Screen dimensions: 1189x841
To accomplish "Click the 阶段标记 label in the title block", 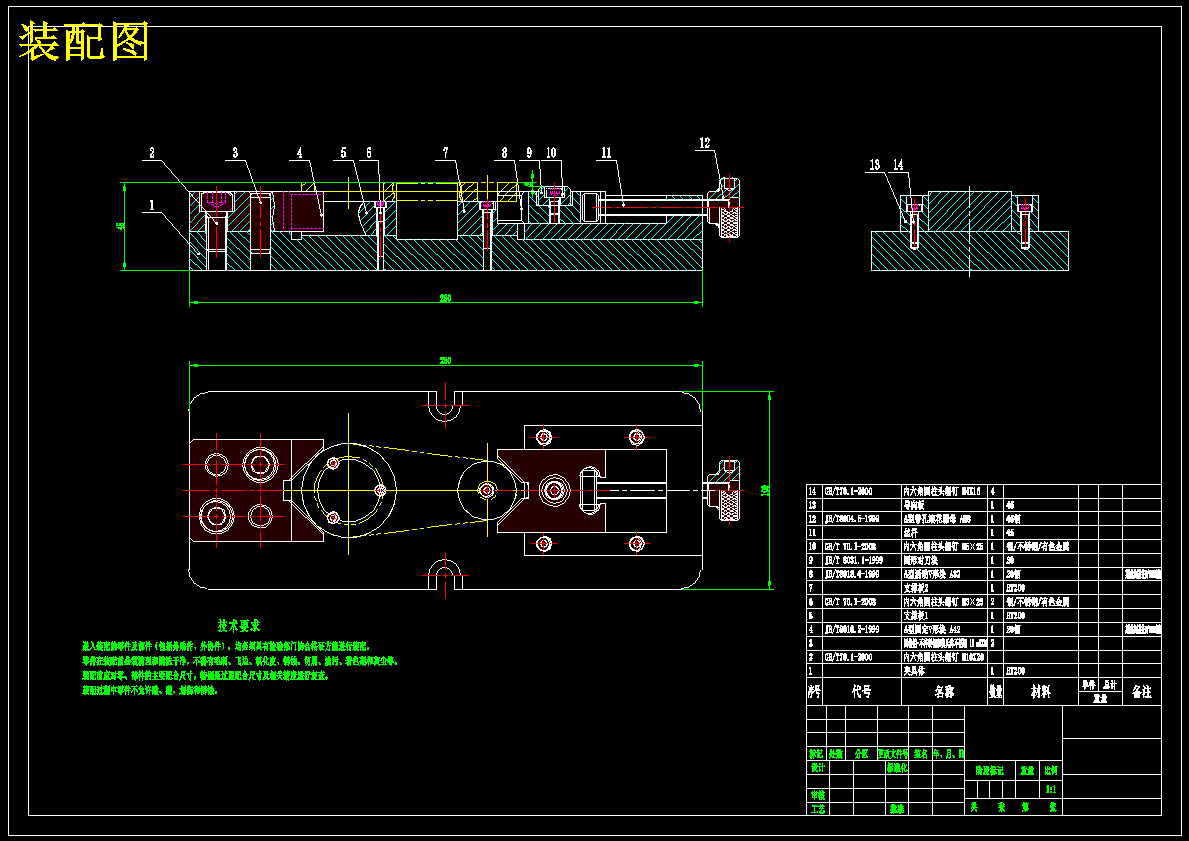I will (x=990, y=770).
